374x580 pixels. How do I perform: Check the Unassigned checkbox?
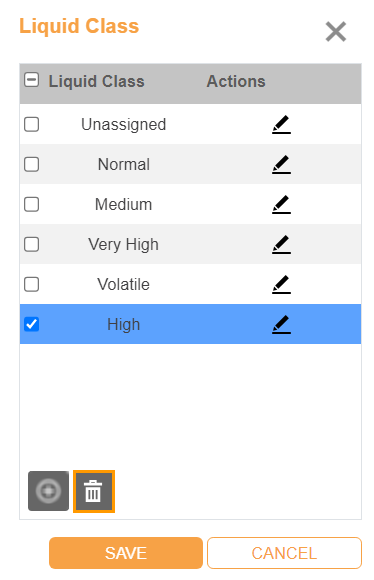pyautogui.click(x=31, y=124)
